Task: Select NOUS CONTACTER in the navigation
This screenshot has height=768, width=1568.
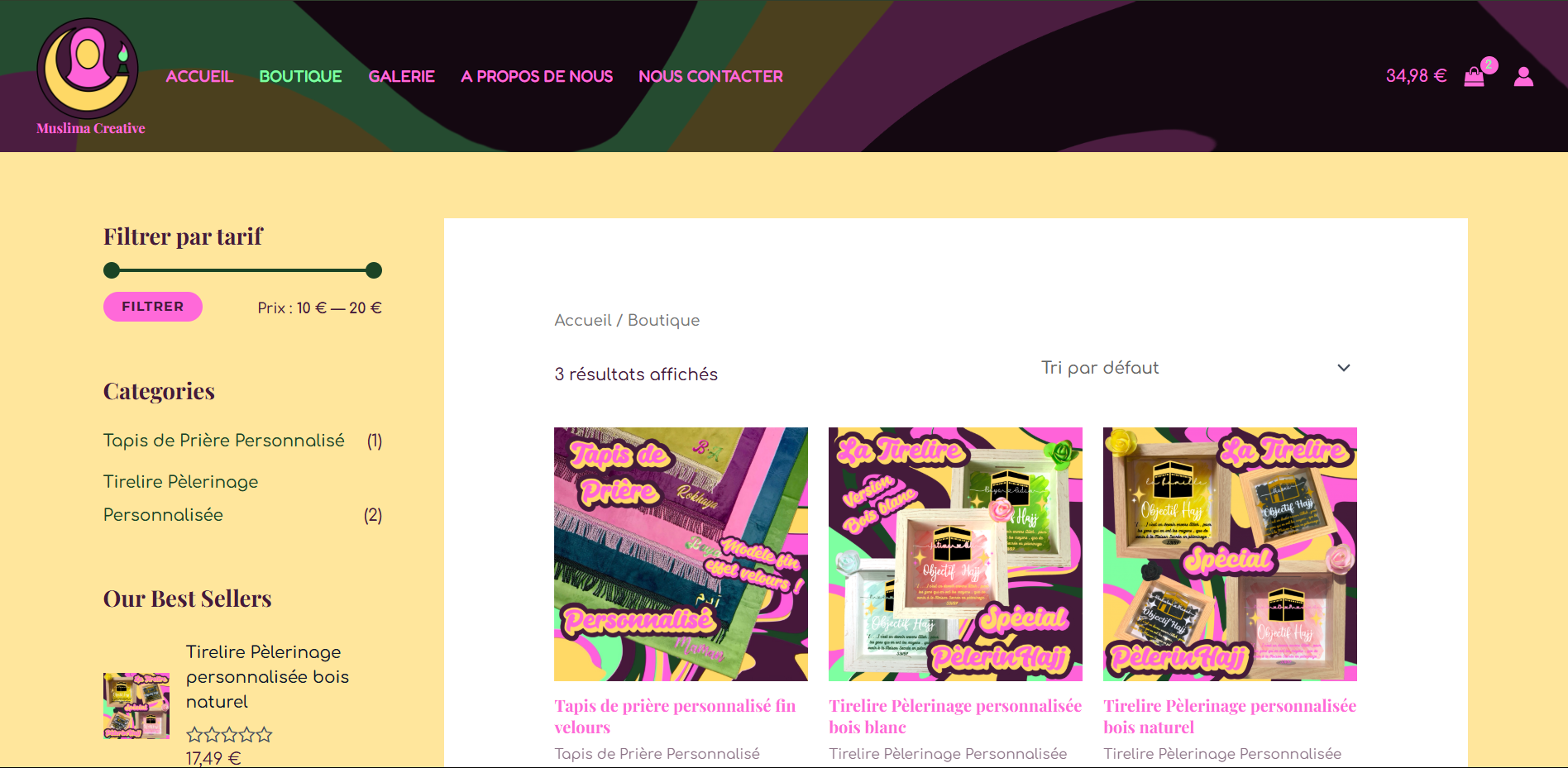Action: tap(710, 76)
